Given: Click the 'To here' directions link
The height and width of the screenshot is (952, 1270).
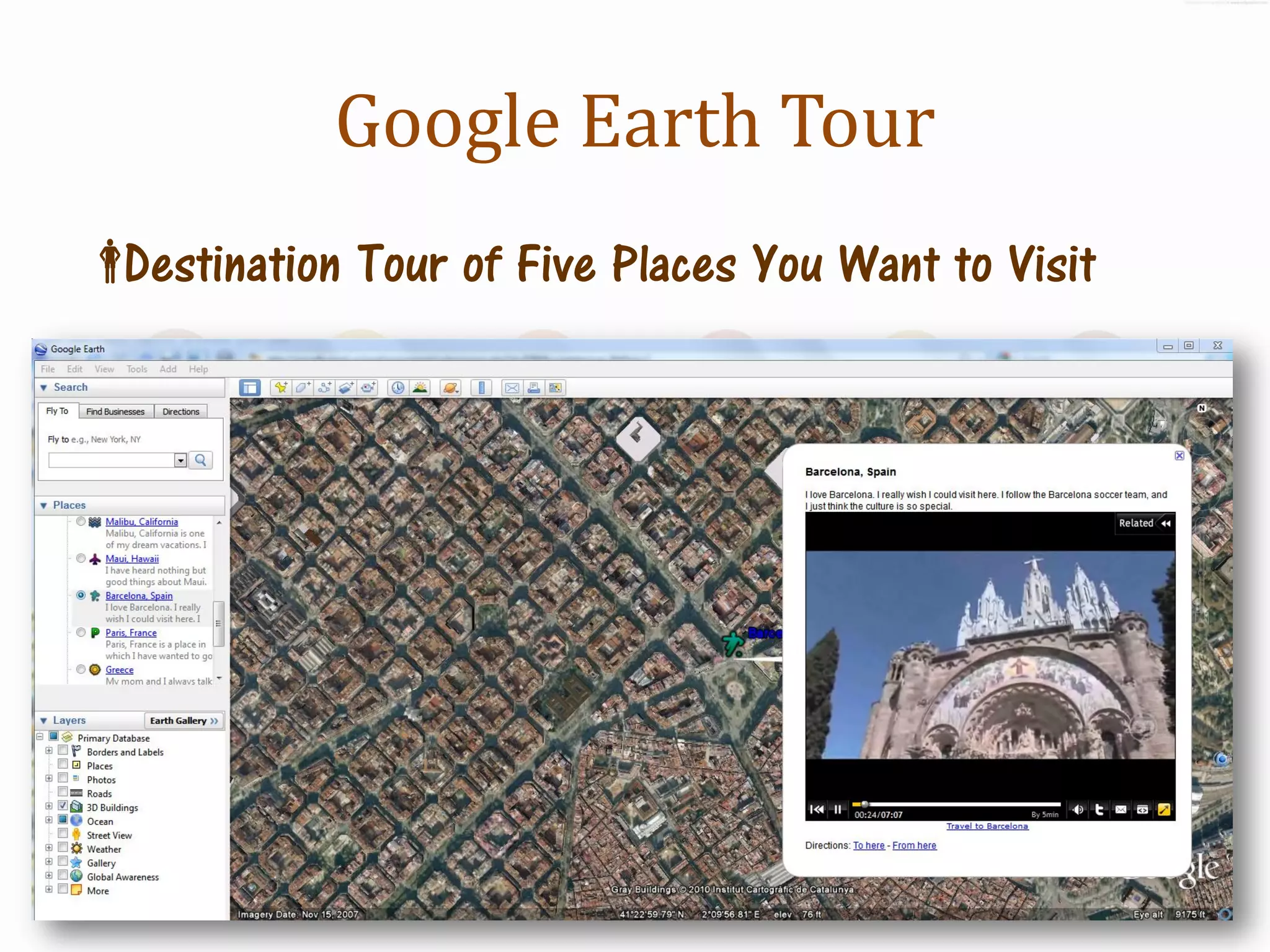Looking at the screenshot, I should pos(869,845).
